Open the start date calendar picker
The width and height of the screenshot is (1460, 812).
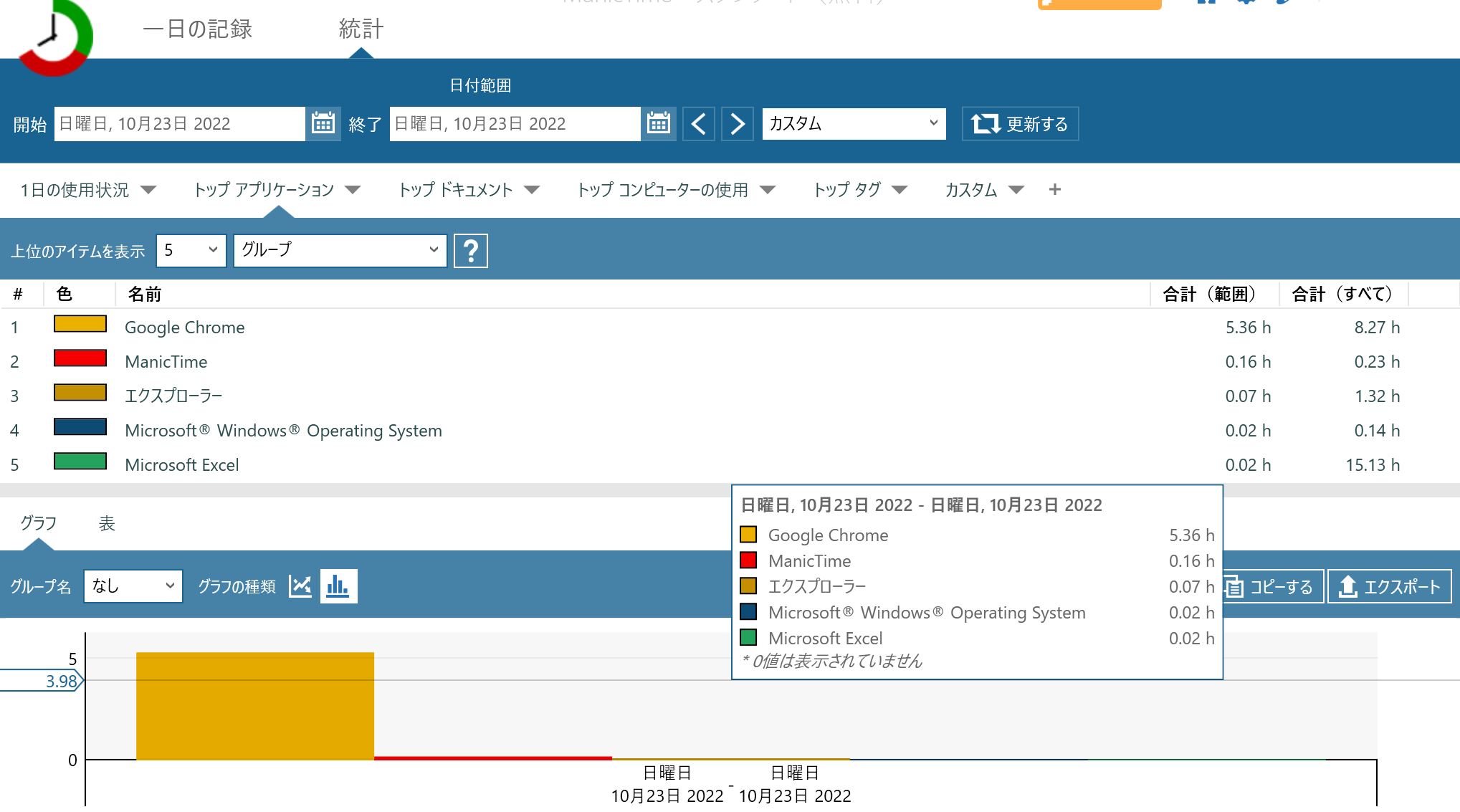(323, 124)
